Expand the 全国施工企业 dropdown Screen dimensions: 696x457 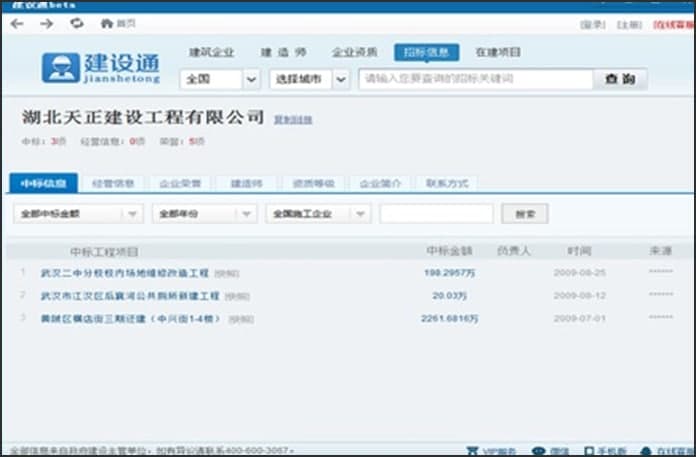tap(318, 214)
